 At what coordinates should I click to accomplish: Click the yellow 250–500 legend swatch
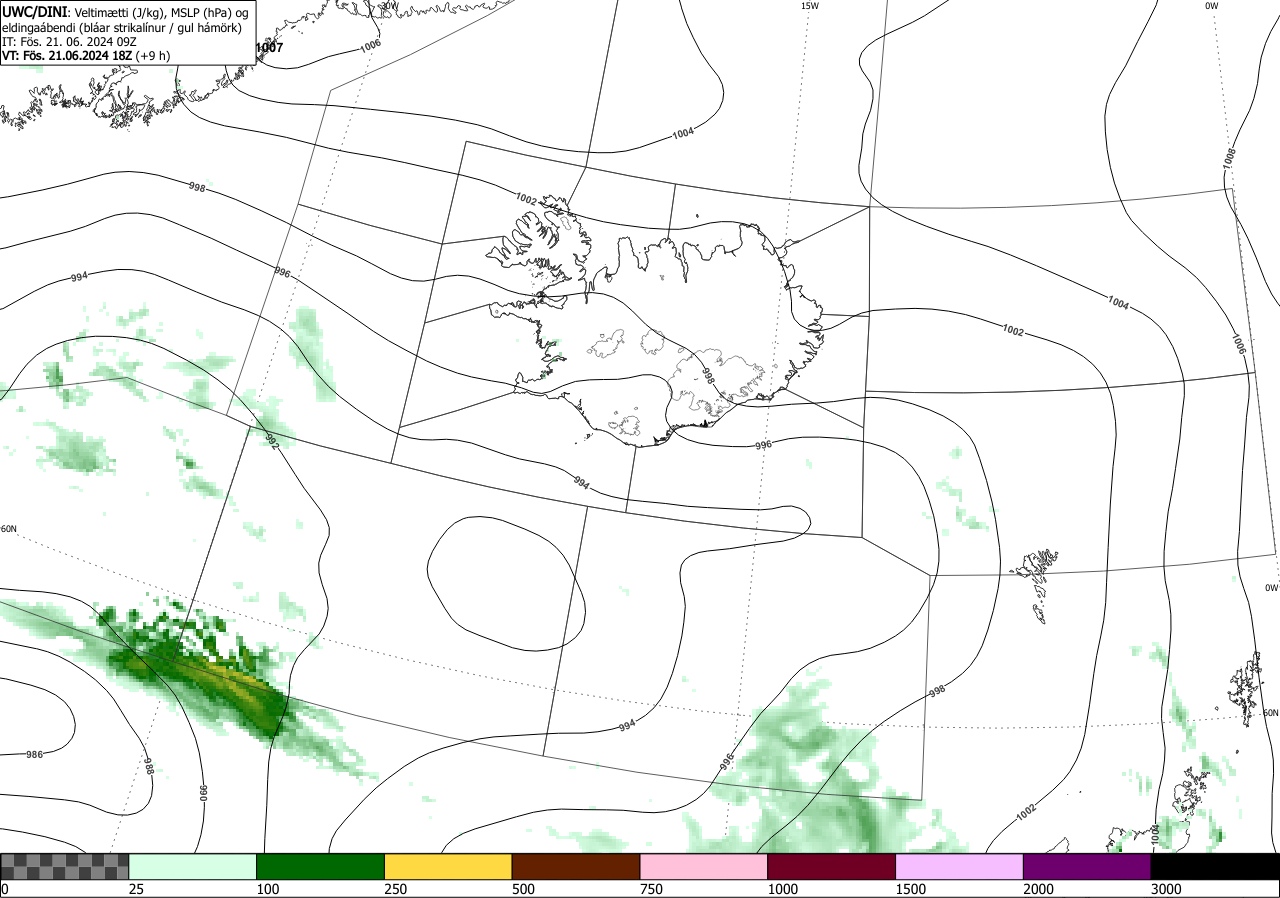(448, 866)
